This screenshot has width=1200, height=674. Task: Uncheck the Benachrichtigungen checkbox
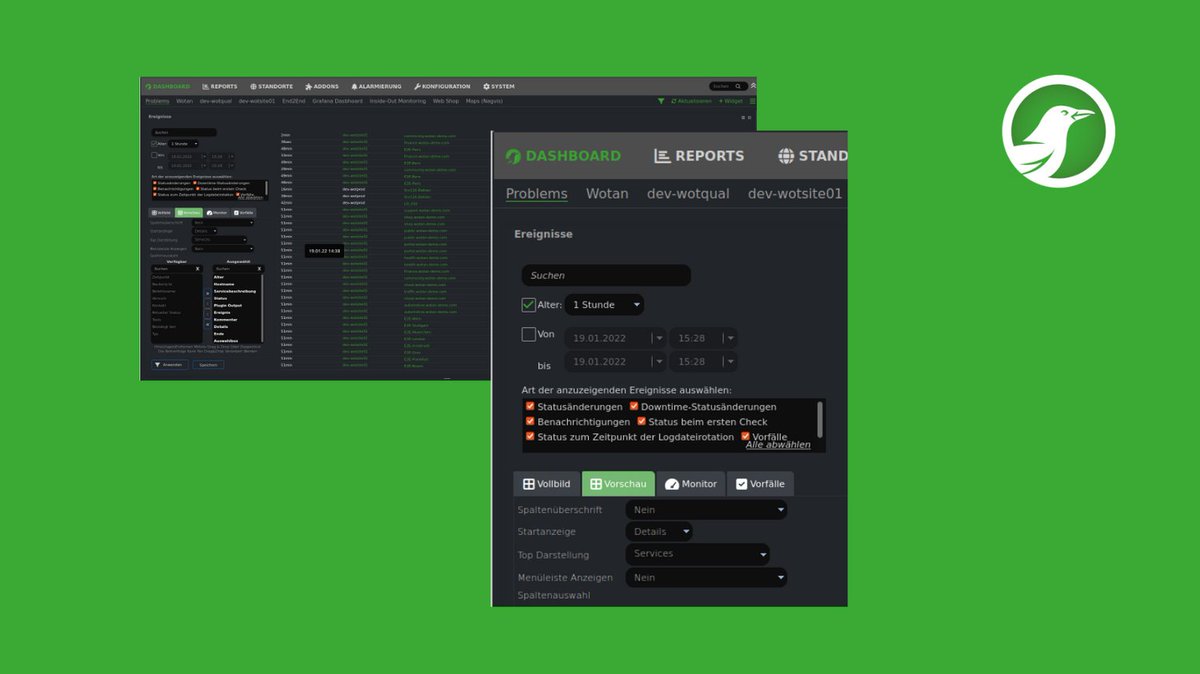[531, 421]
